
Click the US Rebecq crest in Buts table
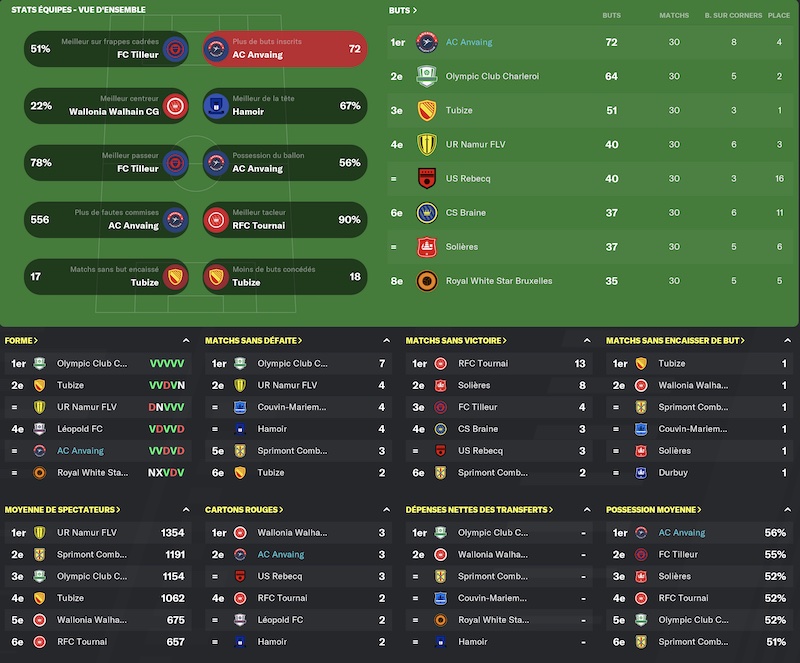[427, 179]
